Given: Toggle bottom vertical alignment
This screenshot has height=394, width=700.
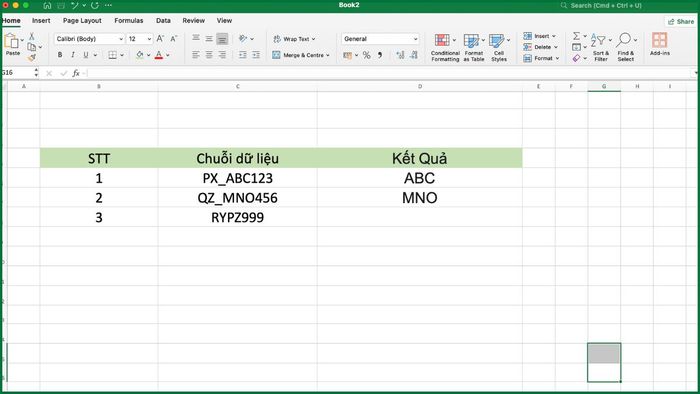Looking at the screenshot, I should coord(222,39).
